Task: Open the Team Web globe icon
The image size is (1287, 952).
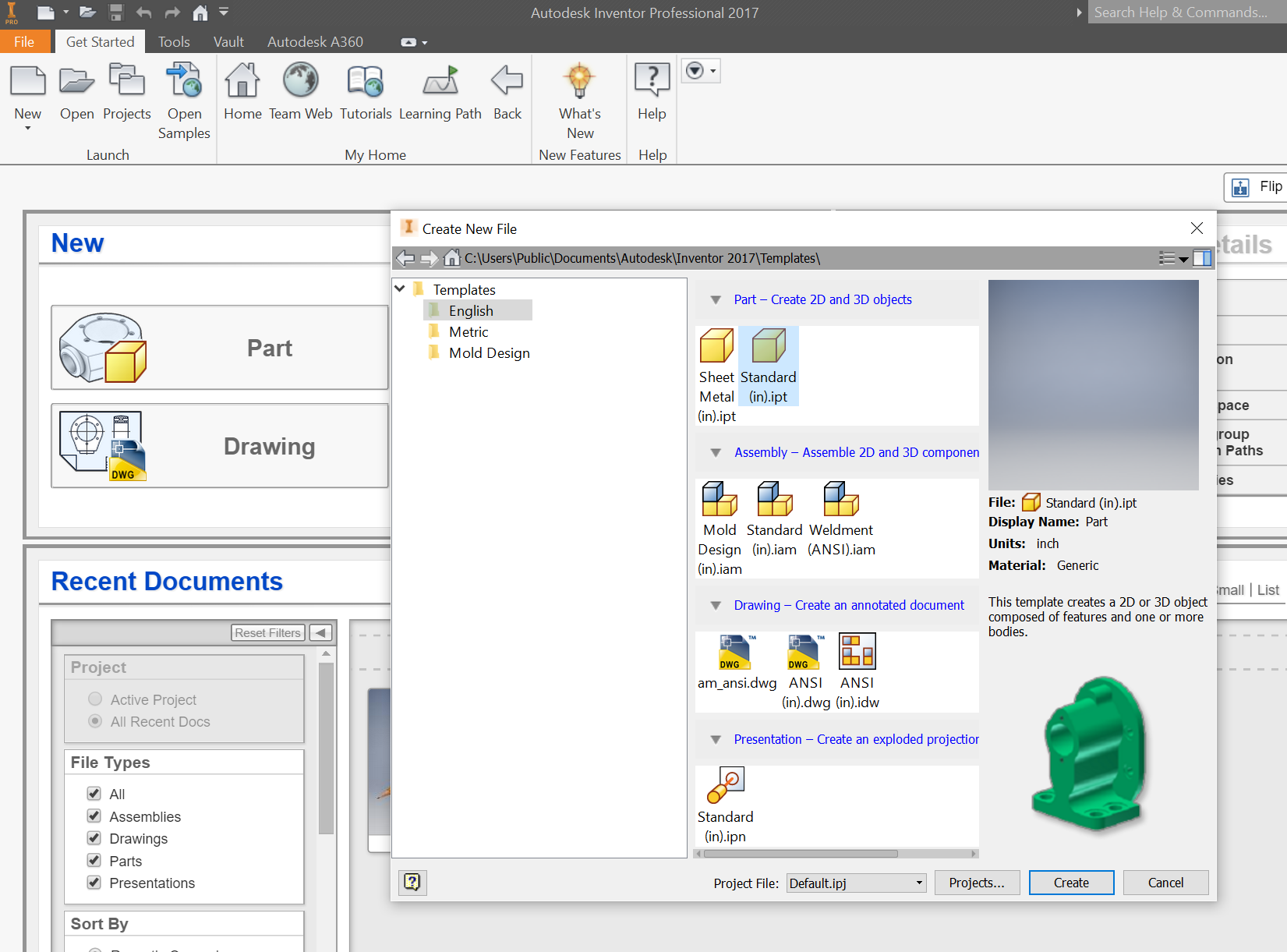Action: pos(300,80)
